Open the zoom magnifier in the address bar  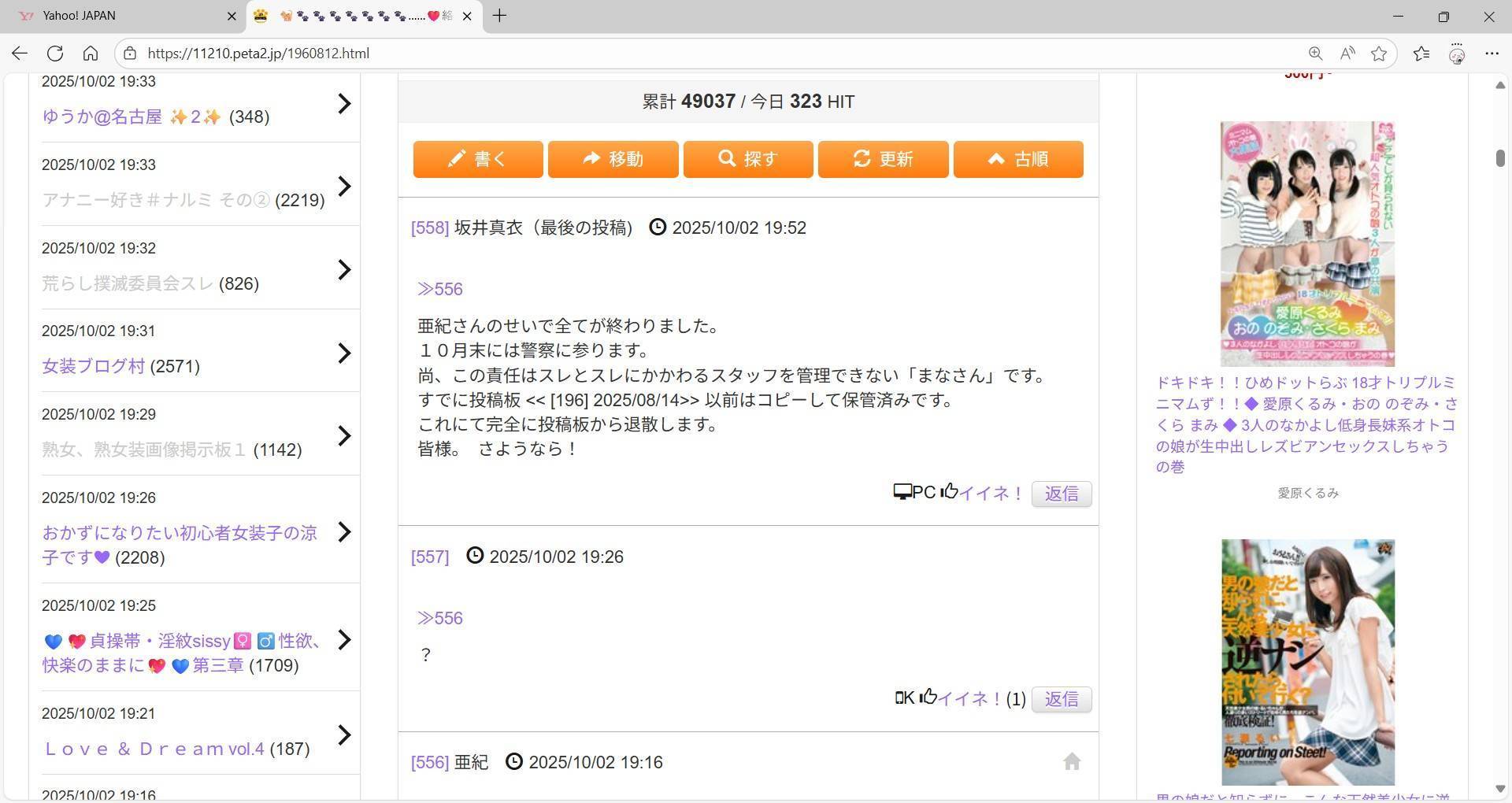pyautogui.click(x=1315, y=54)
